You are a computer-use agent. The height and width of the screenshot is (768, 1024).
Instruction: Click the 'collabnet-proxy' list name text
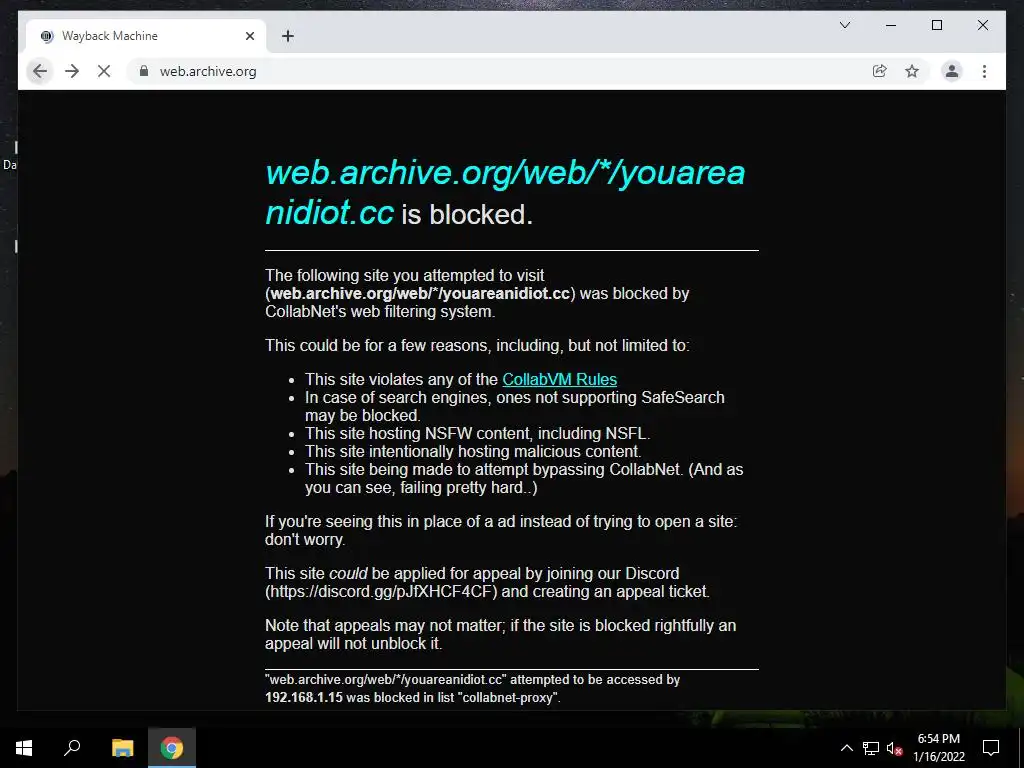coord(507,697)
